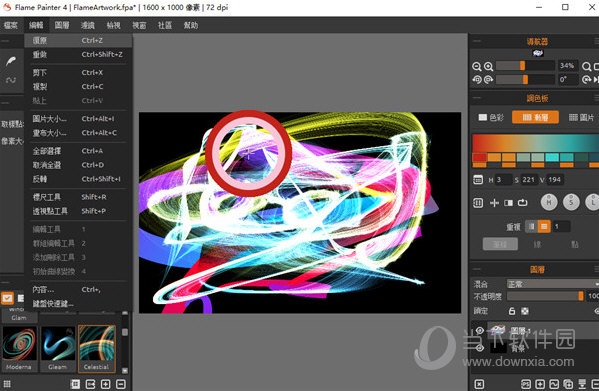
Task: Collapse navigator panel with dash
Action: (x=477, y=41)
